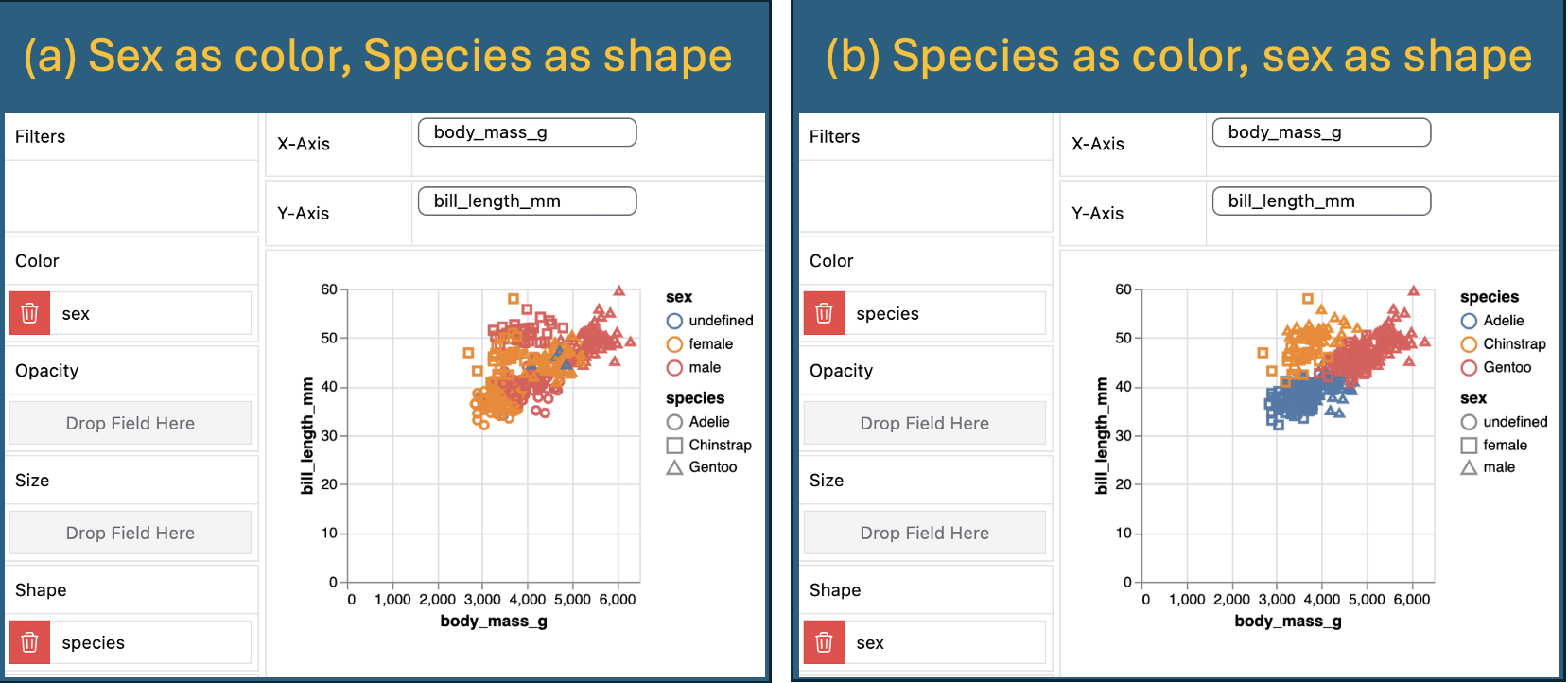Image resolution: width=1568 pixels, height=683 pixels.
Task: Click the Size Drop Field Here zone
Action: point(130,533)
